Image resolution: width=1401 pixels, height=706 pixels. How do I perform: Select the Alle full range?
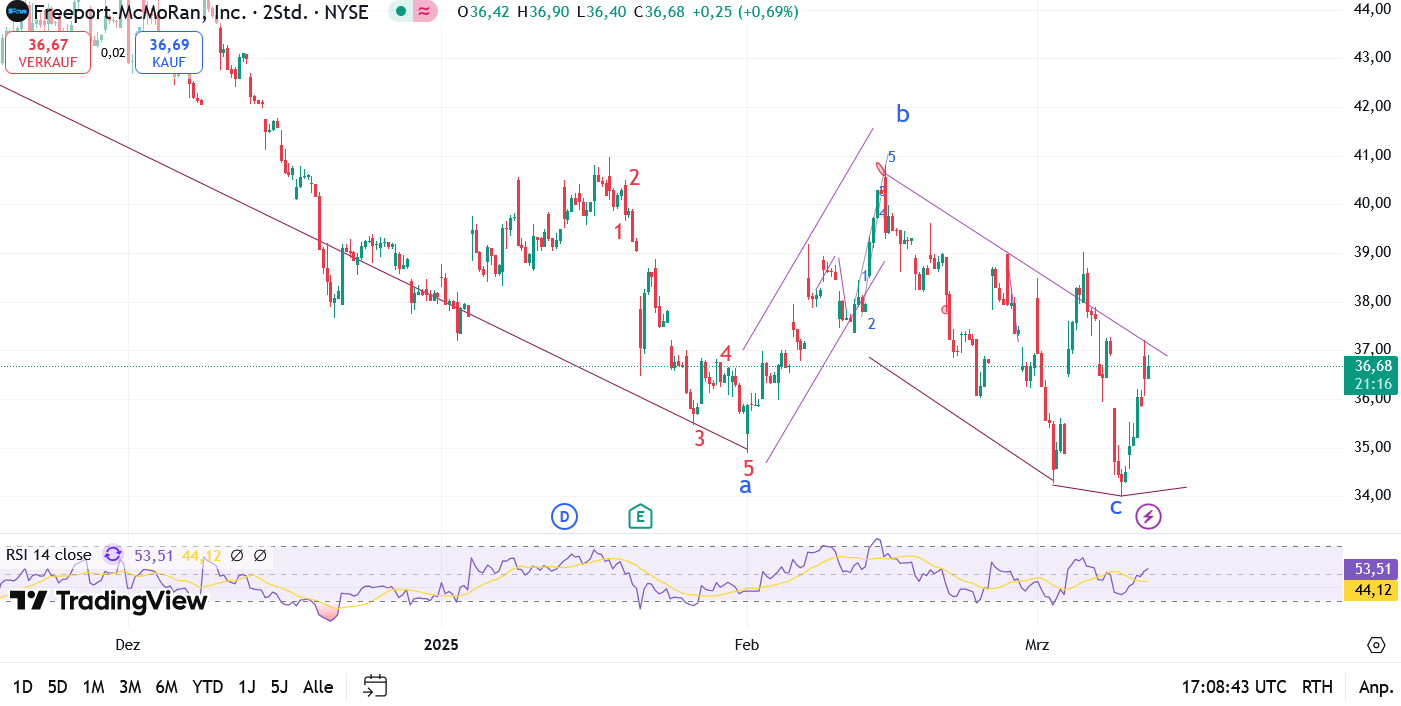[x=318, y=687]
